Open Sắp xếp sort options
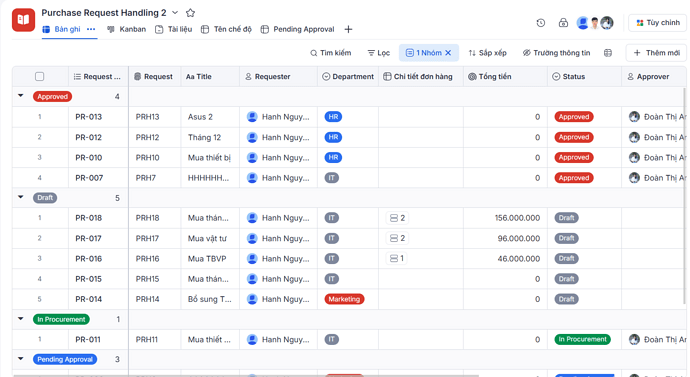This screenshot has width=690, height=377. pos(487,53)
